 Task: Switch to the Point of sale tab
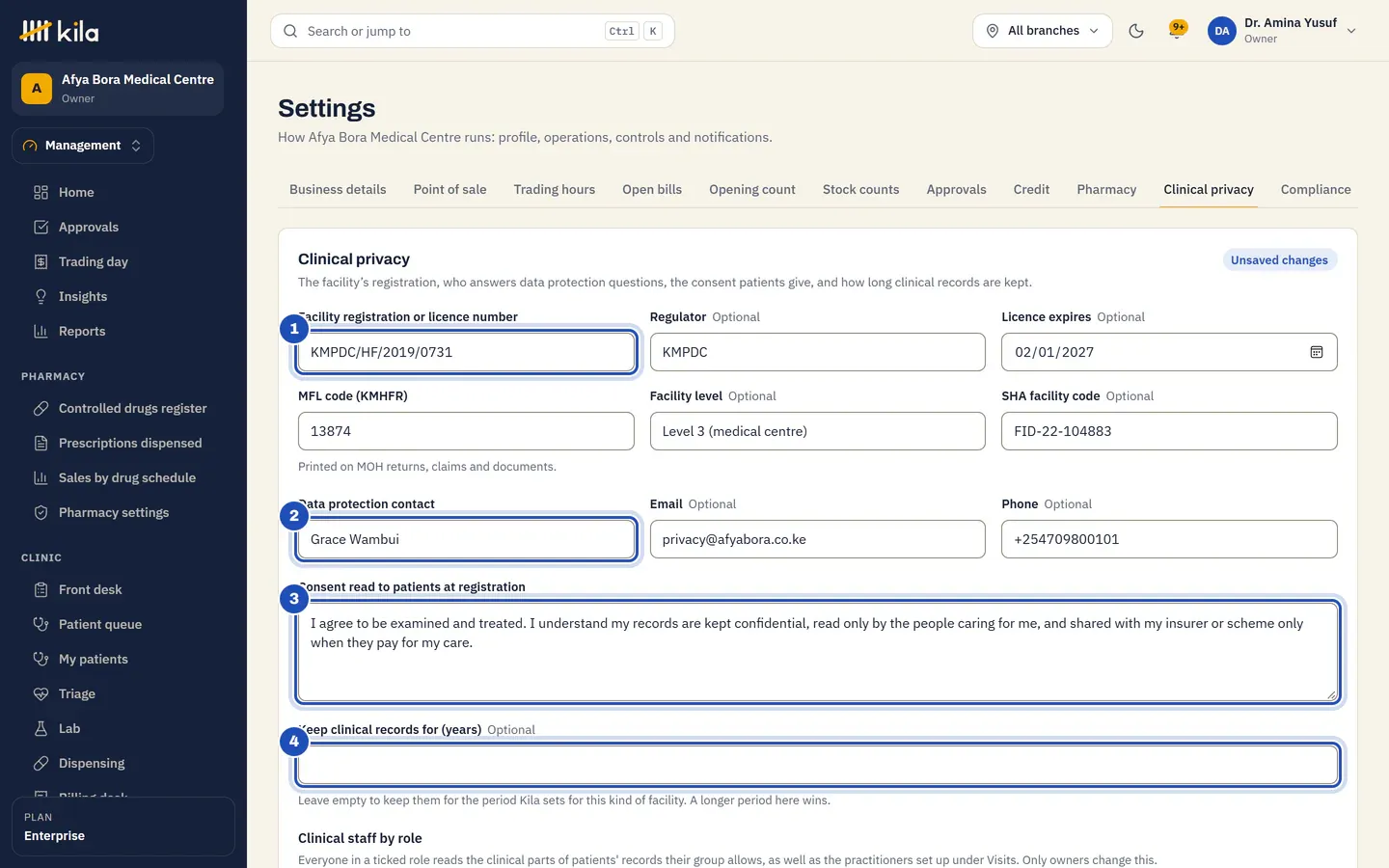click(449, 189)
